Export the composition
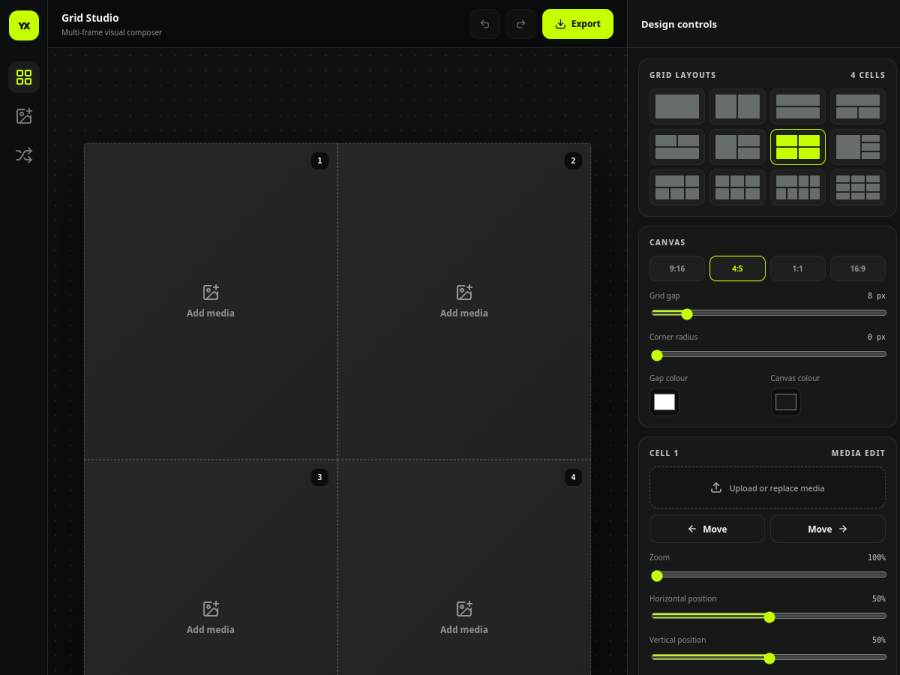The image size is (900, 675). pos(577,24)
